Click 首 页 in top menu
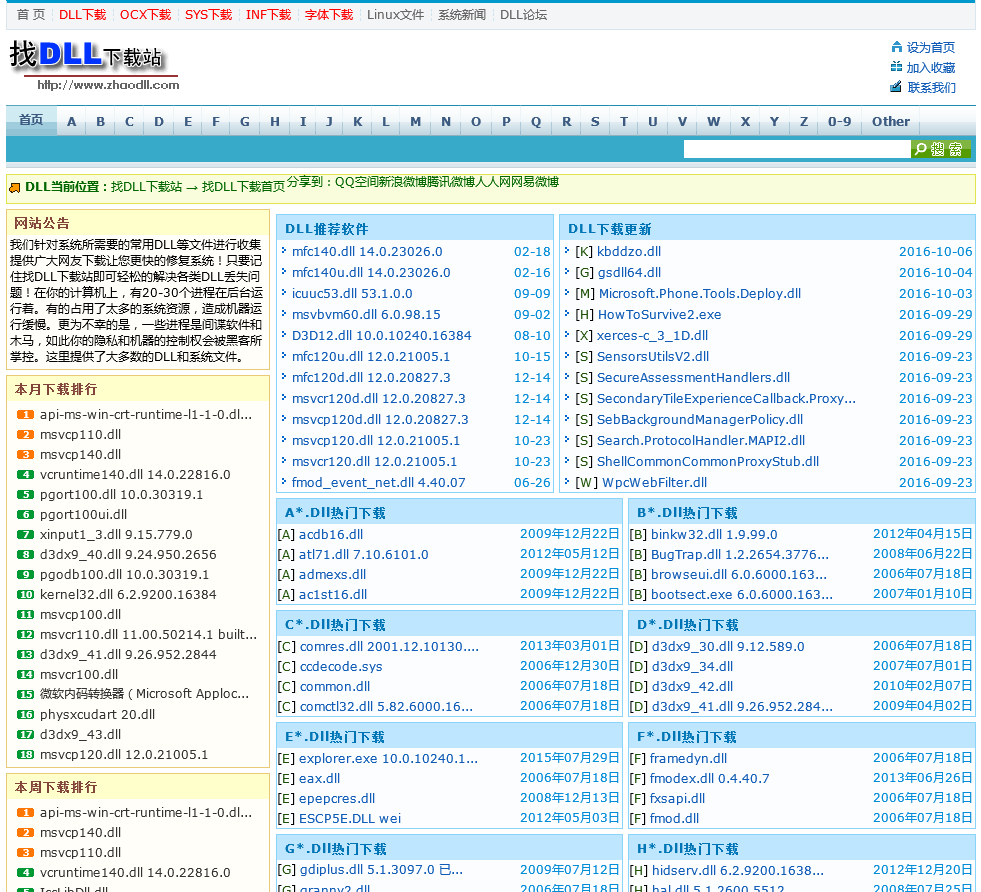The image size is (981, 892). click(x=31, y=14)
